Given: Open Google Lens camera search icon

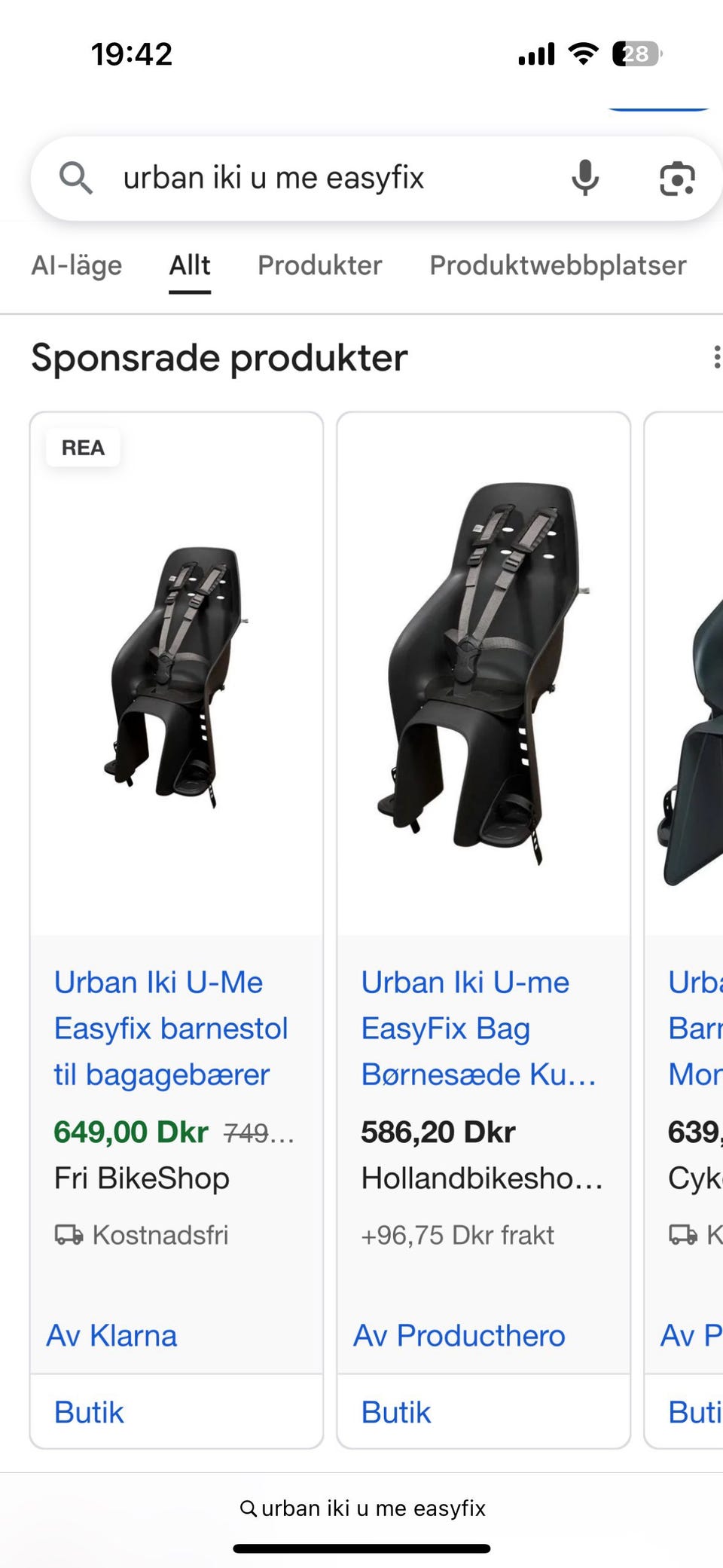Looking at the screenshot, I should click(676, 179).
